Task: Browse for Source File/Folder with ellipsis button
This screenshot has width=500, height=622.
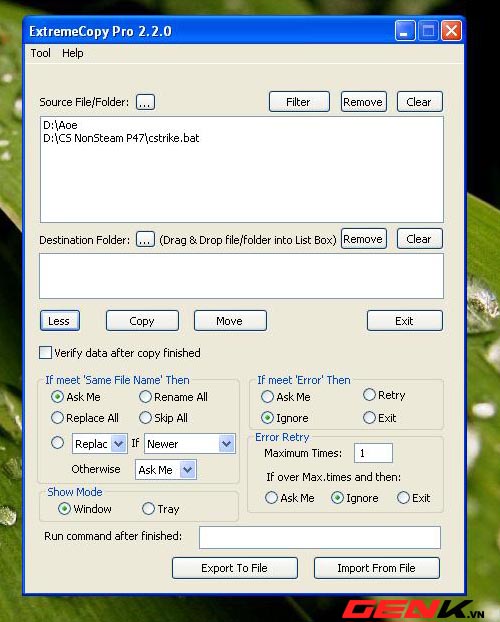Action: coord(145,102)
